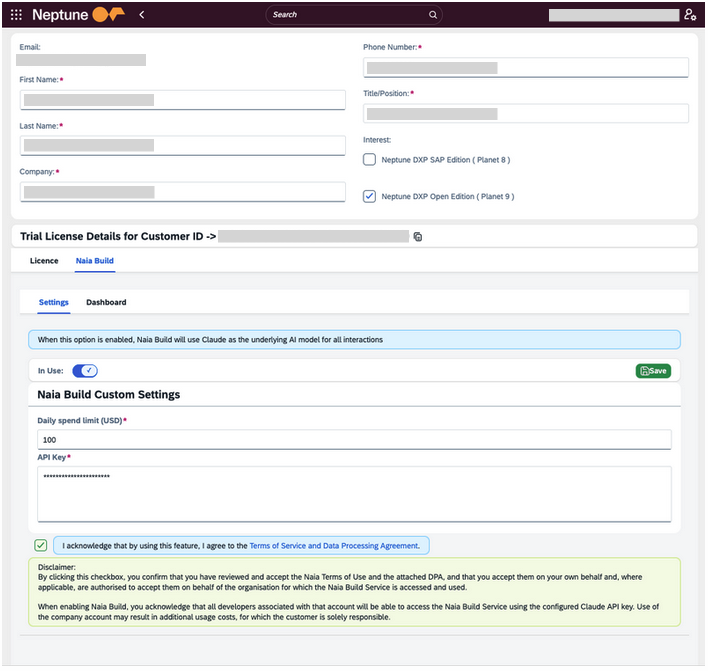Image resolution: width=708 pixels, height=671 pixels.
Task: Focus the First Name input field
Action: coord(183,100)
